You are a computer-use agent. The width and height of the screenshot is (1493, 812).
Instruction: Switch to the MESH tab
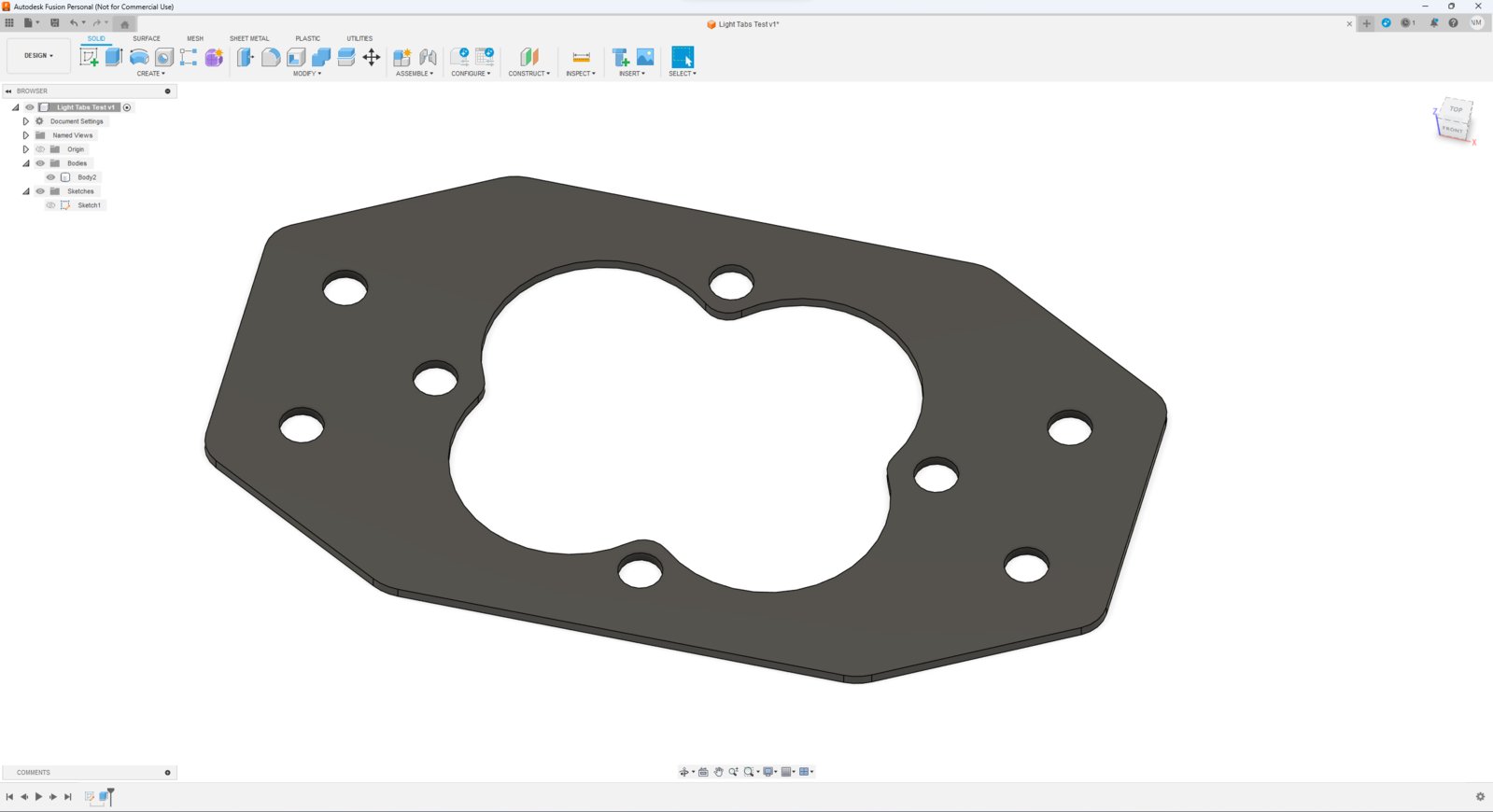tap(195, 38)
